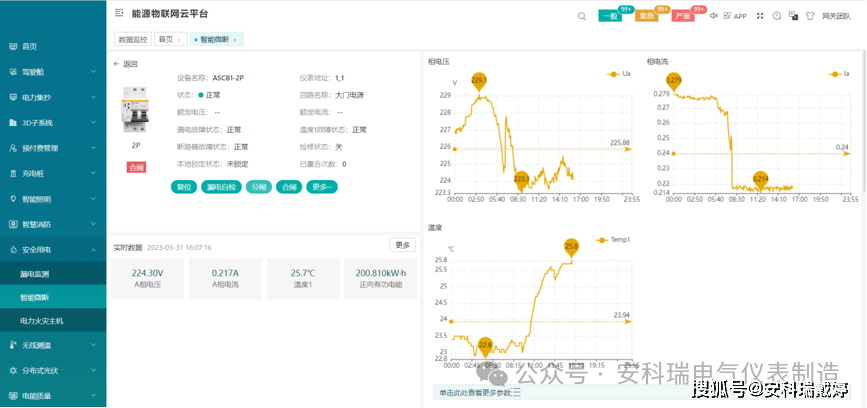Open the 一般 alarm badge
The height and width of the screenshot is (408, 867).
pos(610,16)
